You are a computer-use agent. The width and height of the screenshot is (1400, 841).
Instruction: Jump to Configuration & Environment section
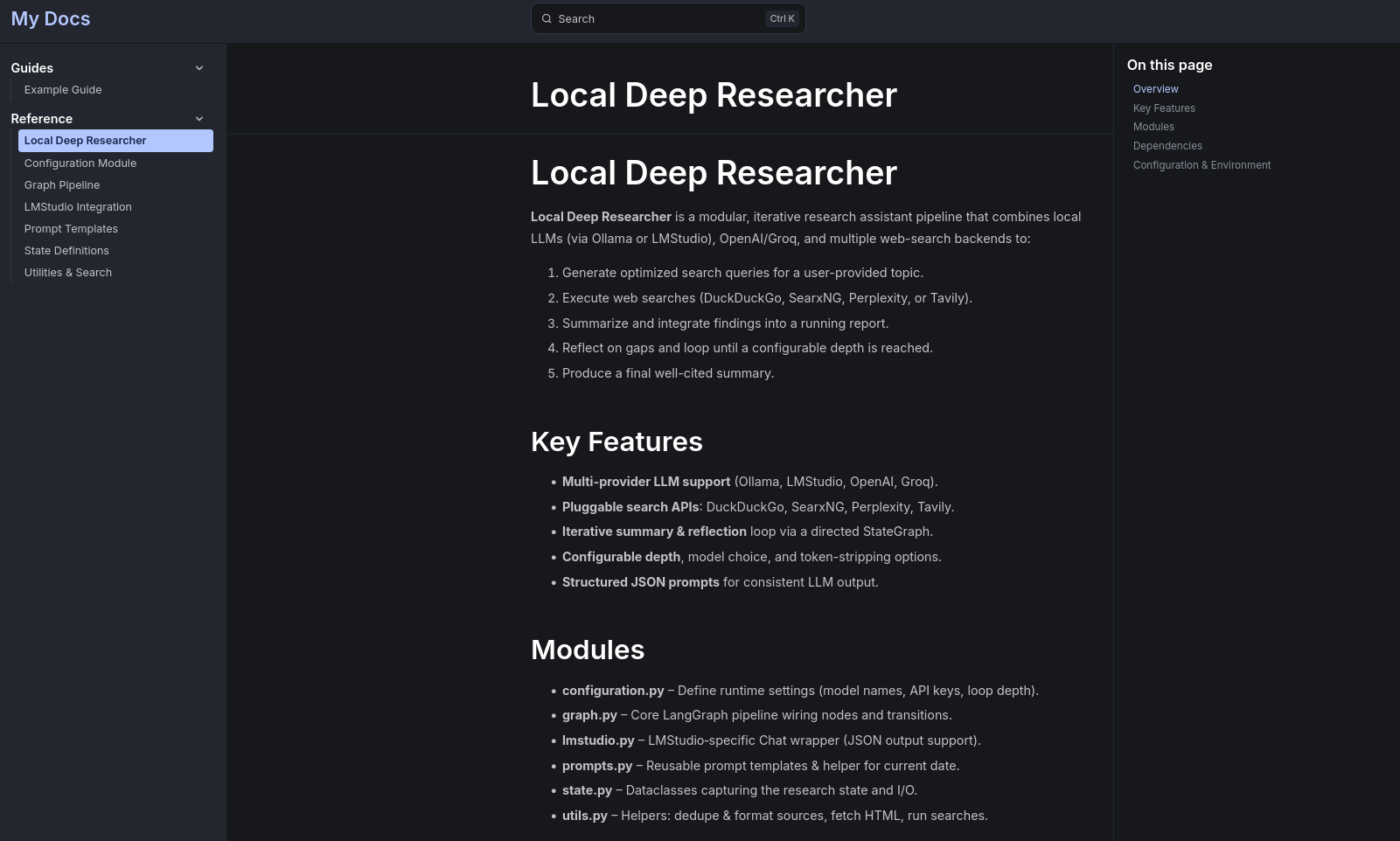pos(1201,165)
